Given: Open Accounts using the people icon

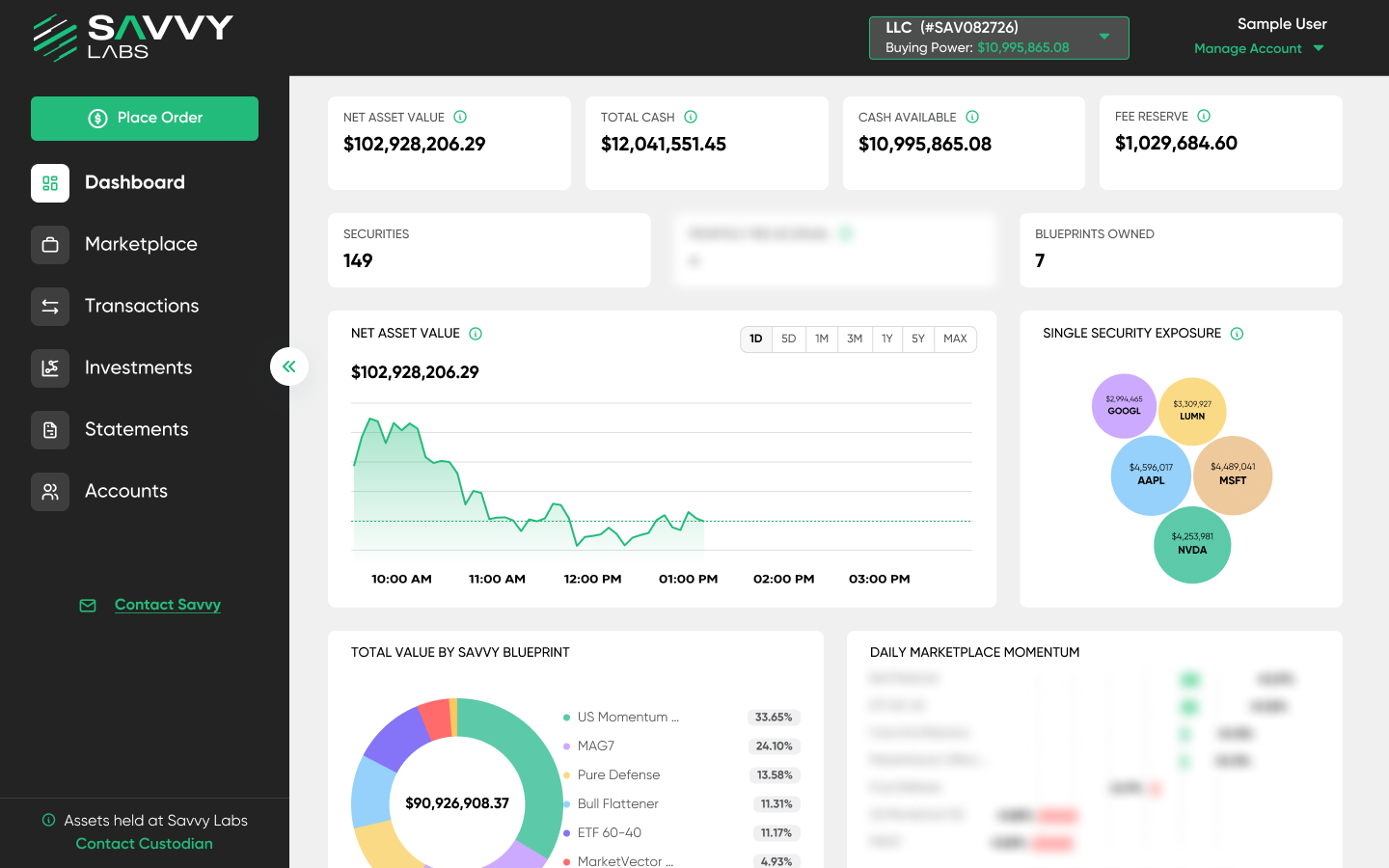Looking at the screenshot, I should [50, 491].
